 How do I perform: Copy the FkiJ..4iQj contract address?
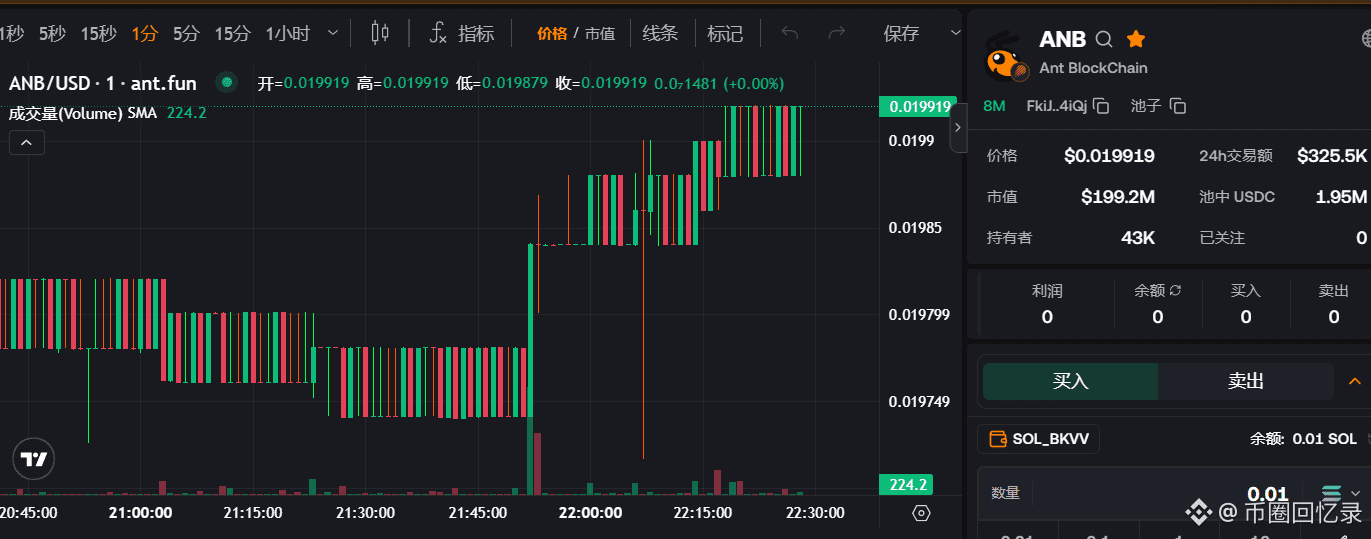point(1101,105)
